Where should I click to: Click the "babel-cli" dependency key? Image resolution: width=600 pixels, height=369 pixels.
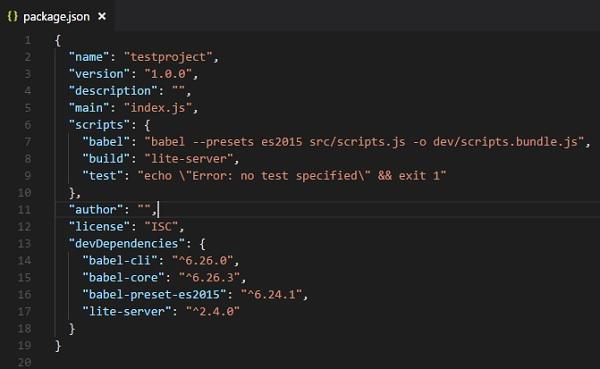tap(120, 260)
